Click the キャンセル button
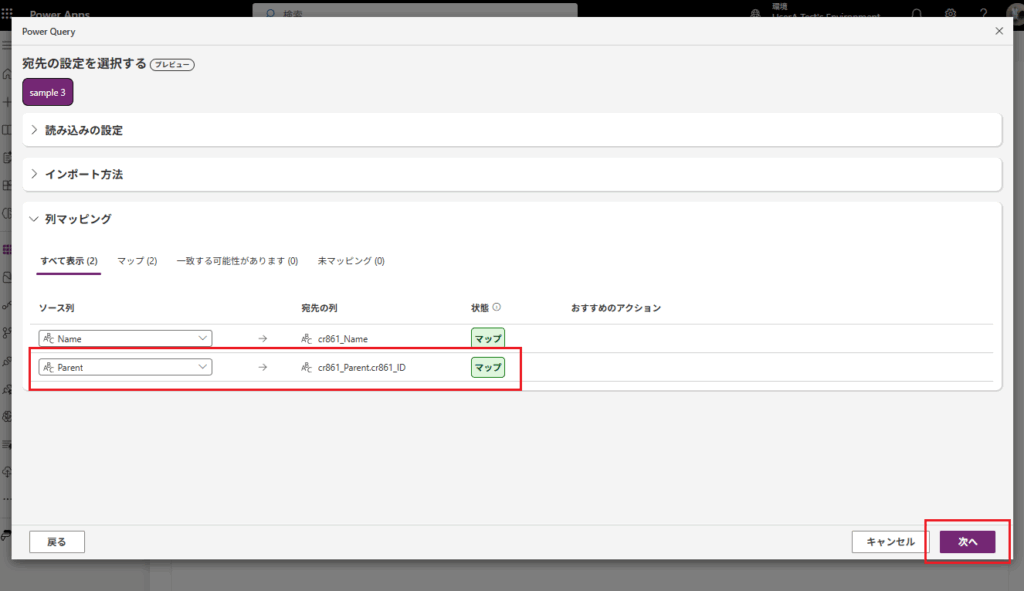This screenshot has width=1024, height=591. 890,542
